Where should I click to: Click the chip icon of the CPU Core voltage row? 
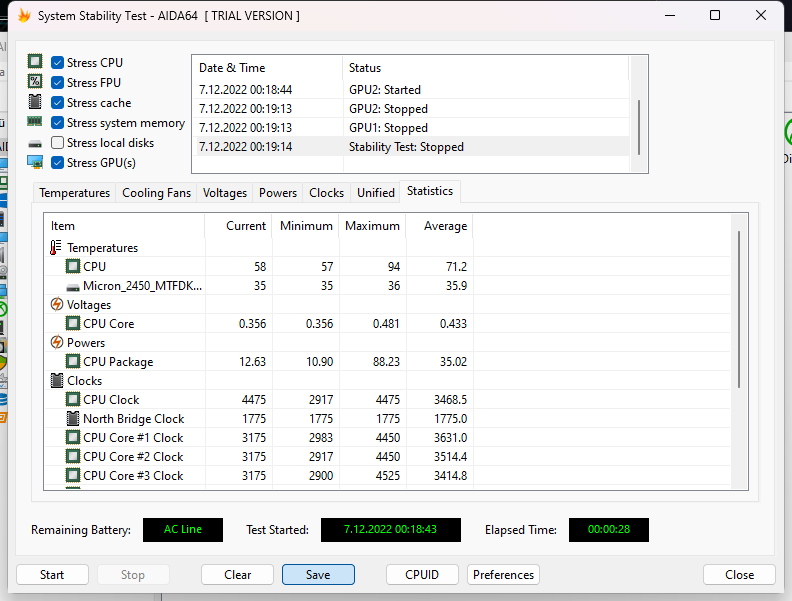pyautogui.click(x=73, y=323)
